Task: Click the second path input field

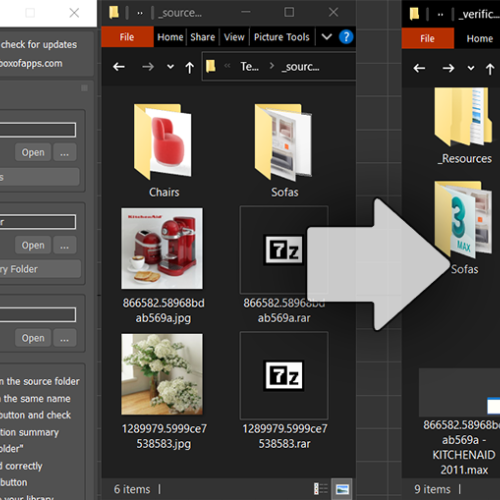Action: (x=38, y=222)
